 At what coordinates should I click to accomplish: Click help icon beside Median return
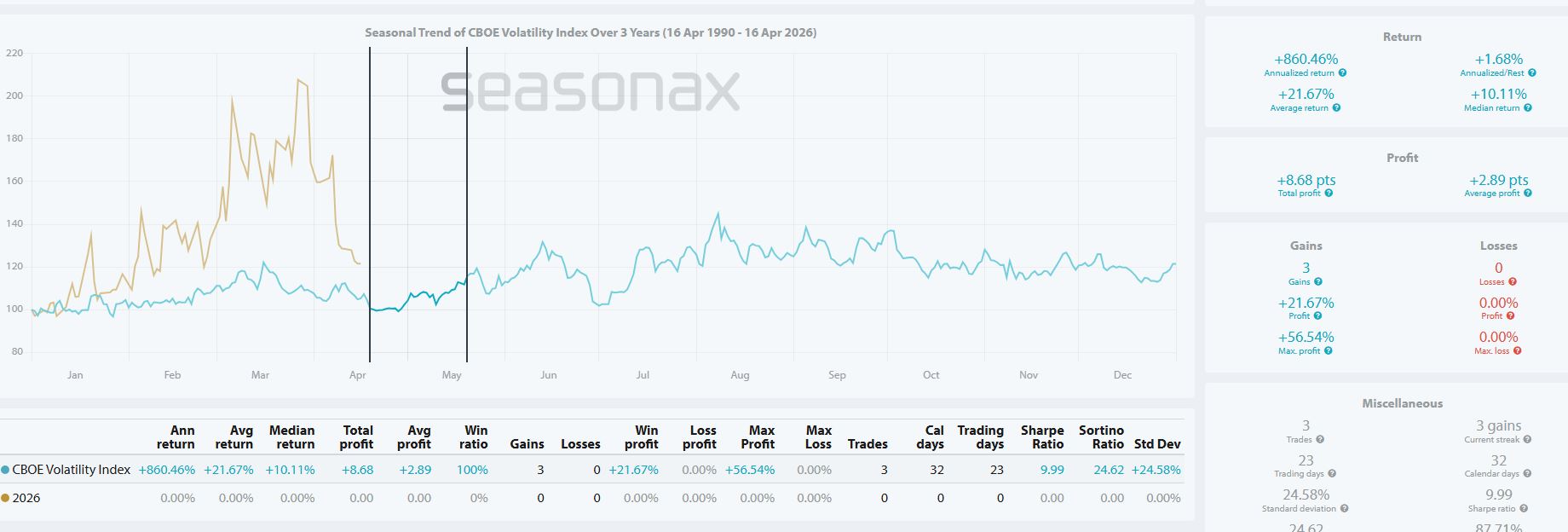pos(1528,108)
